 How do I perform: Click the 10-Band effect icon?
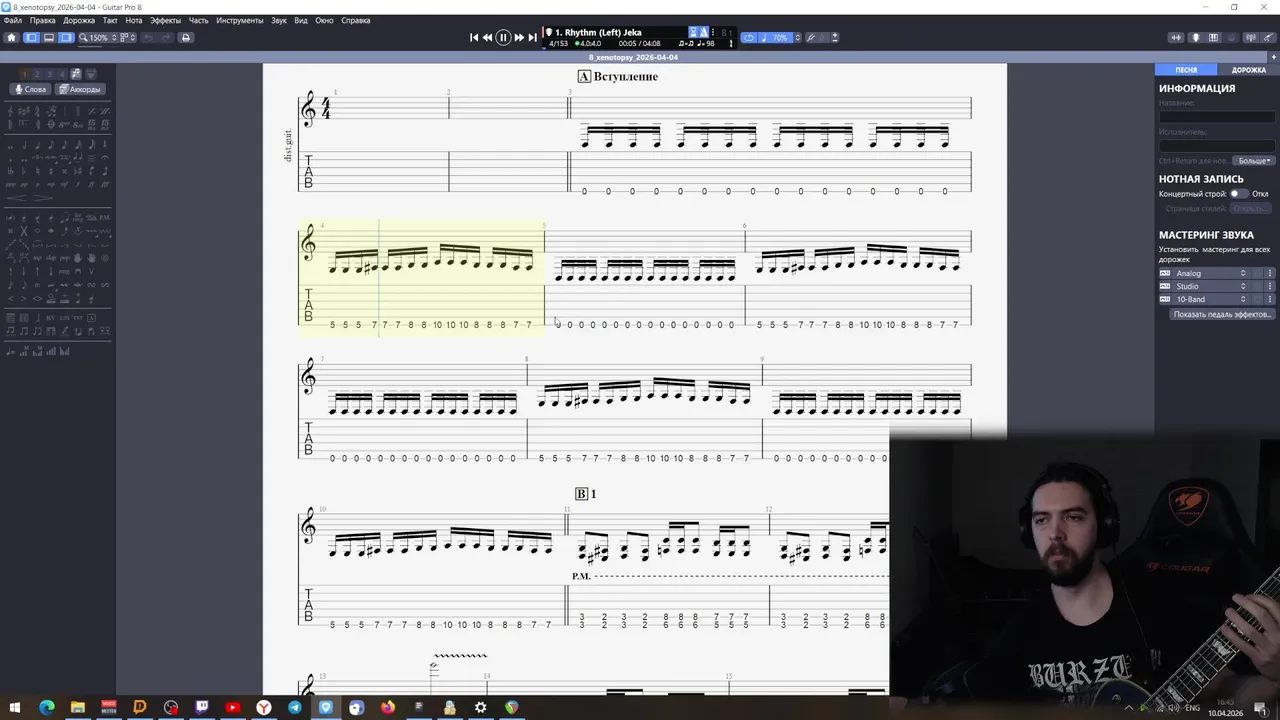click(1164, 299)
